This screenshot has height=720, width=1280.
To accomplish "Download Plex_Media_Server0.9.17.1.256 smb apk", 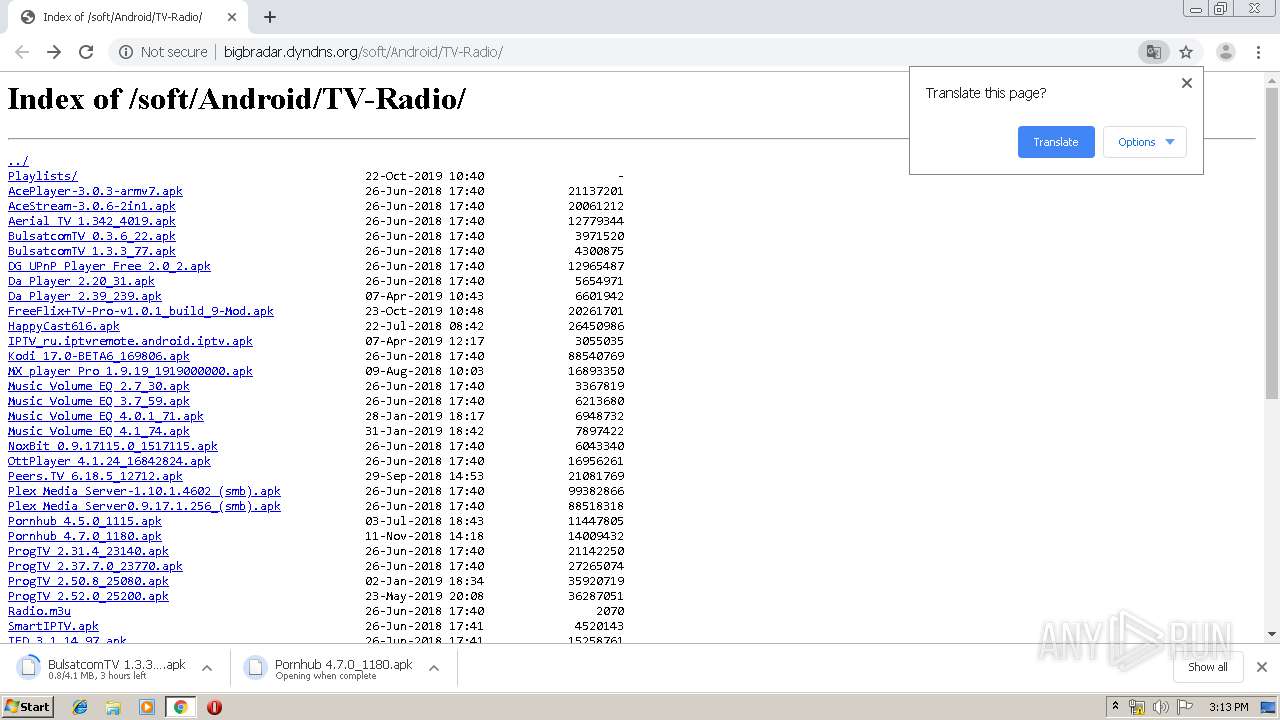I will [144, 506].
